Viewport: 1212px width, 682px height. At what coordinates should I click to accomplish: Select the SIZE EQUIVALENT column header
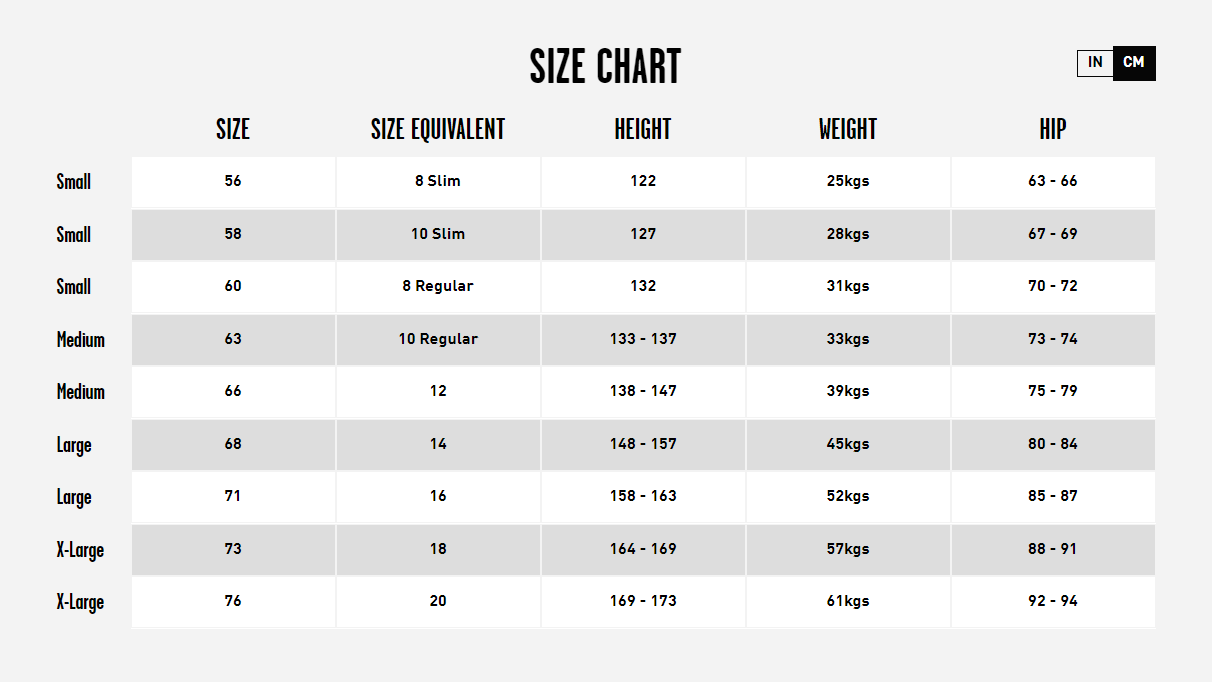(438, 129)
